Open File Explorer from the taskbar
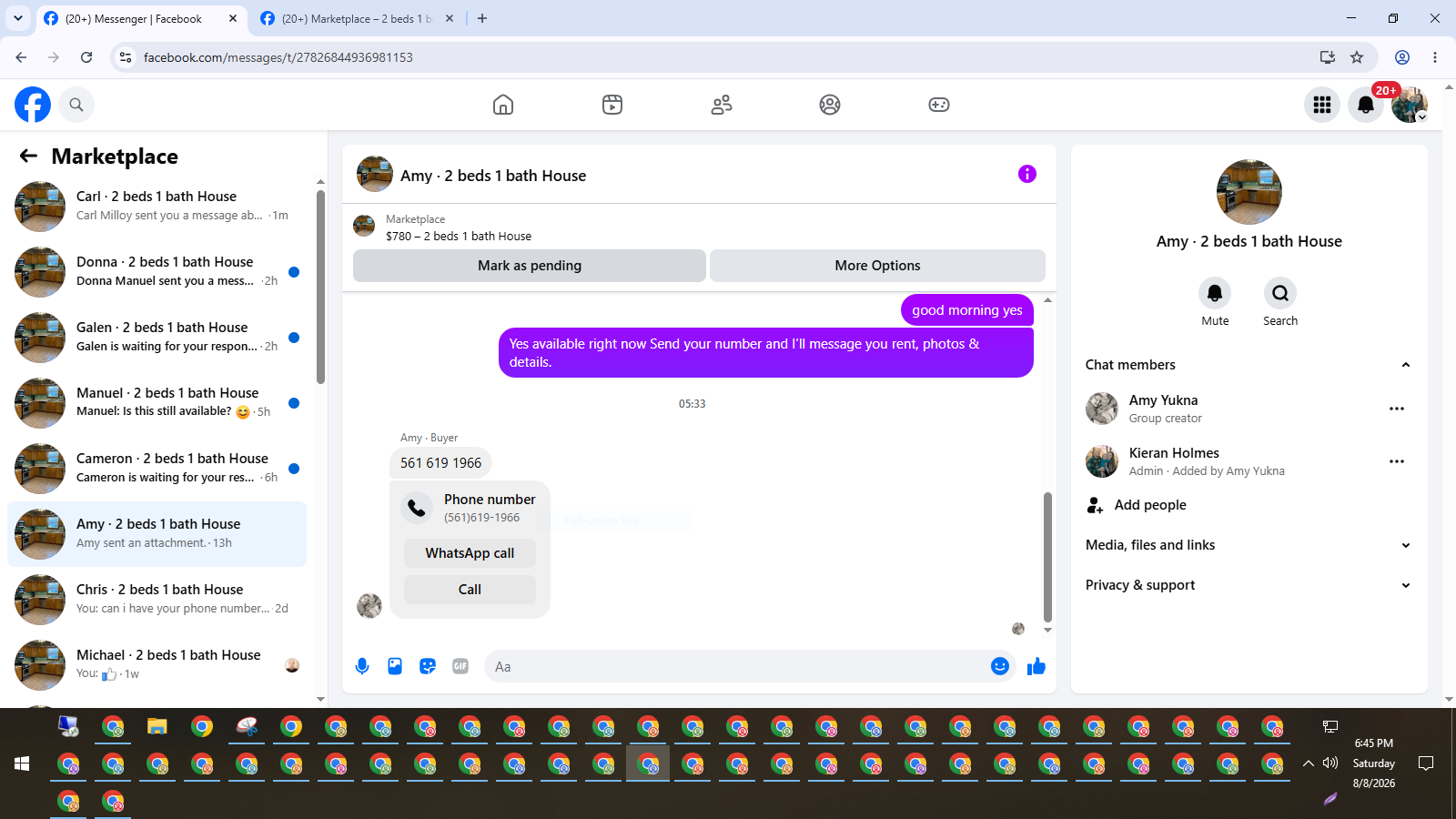This screenshot has height=819, width=1456. [157, 726]
